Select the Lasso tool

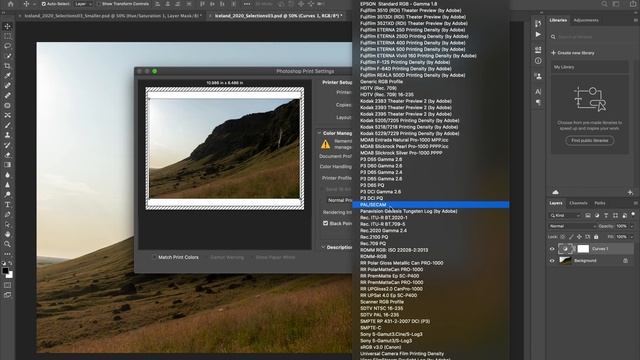click(x=7, y=46)
